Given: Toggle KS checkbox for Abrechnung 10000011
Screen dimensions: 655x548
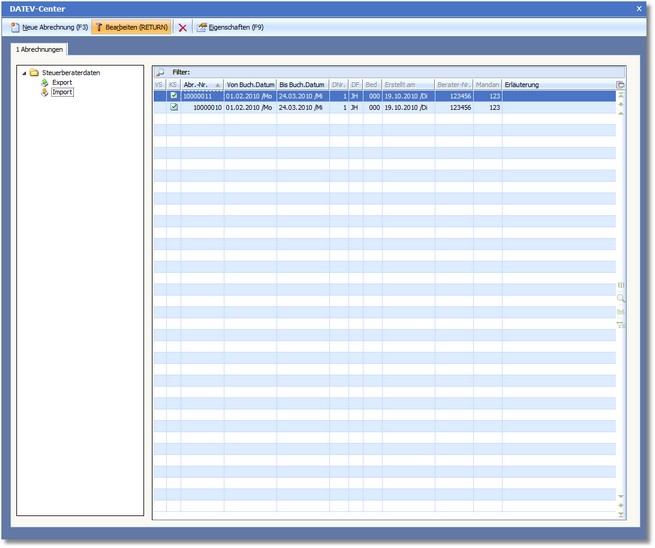Looking at the screenshot, I should 174,96.
